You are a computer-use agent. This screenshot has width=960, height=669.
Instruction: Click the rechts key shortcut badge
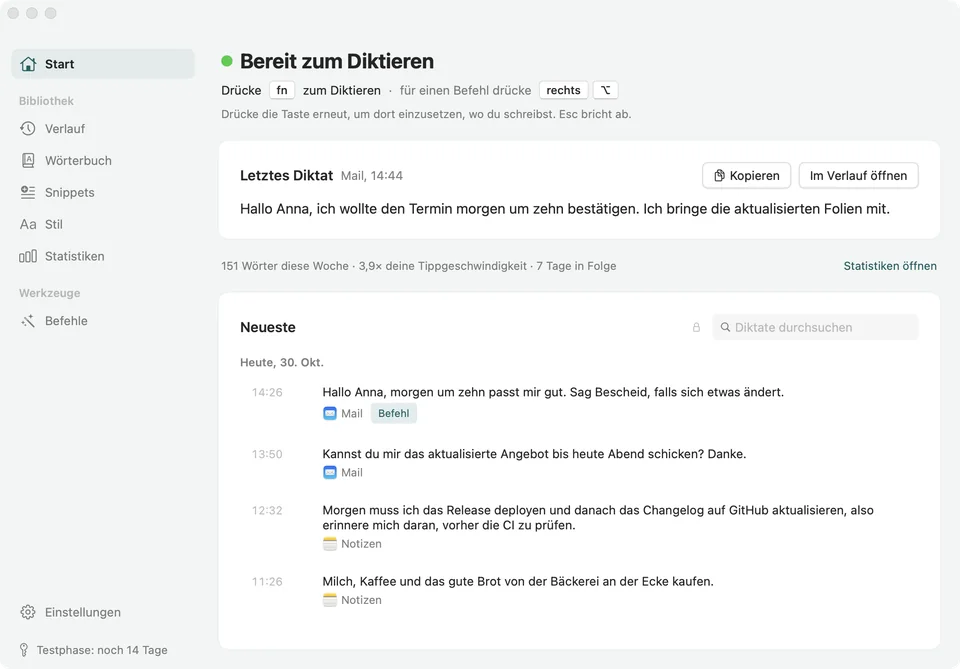(563, 90)
